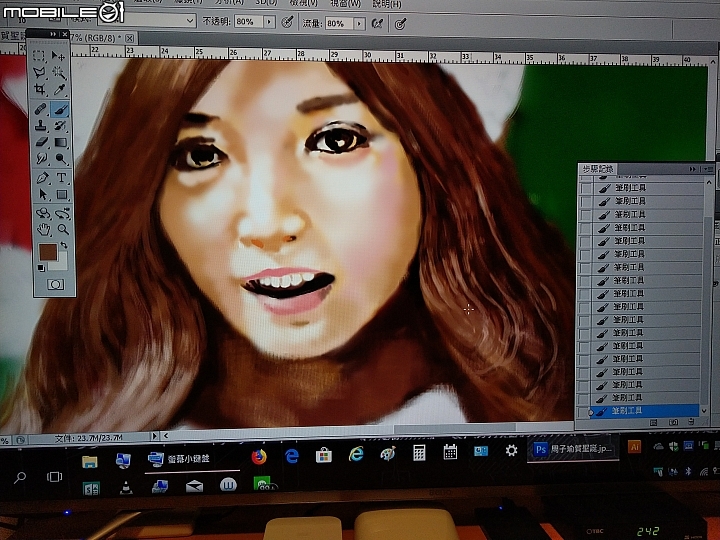This screenshot has width=720, height=540.
Task: Select the Move tool
Action: pos(58,56)
